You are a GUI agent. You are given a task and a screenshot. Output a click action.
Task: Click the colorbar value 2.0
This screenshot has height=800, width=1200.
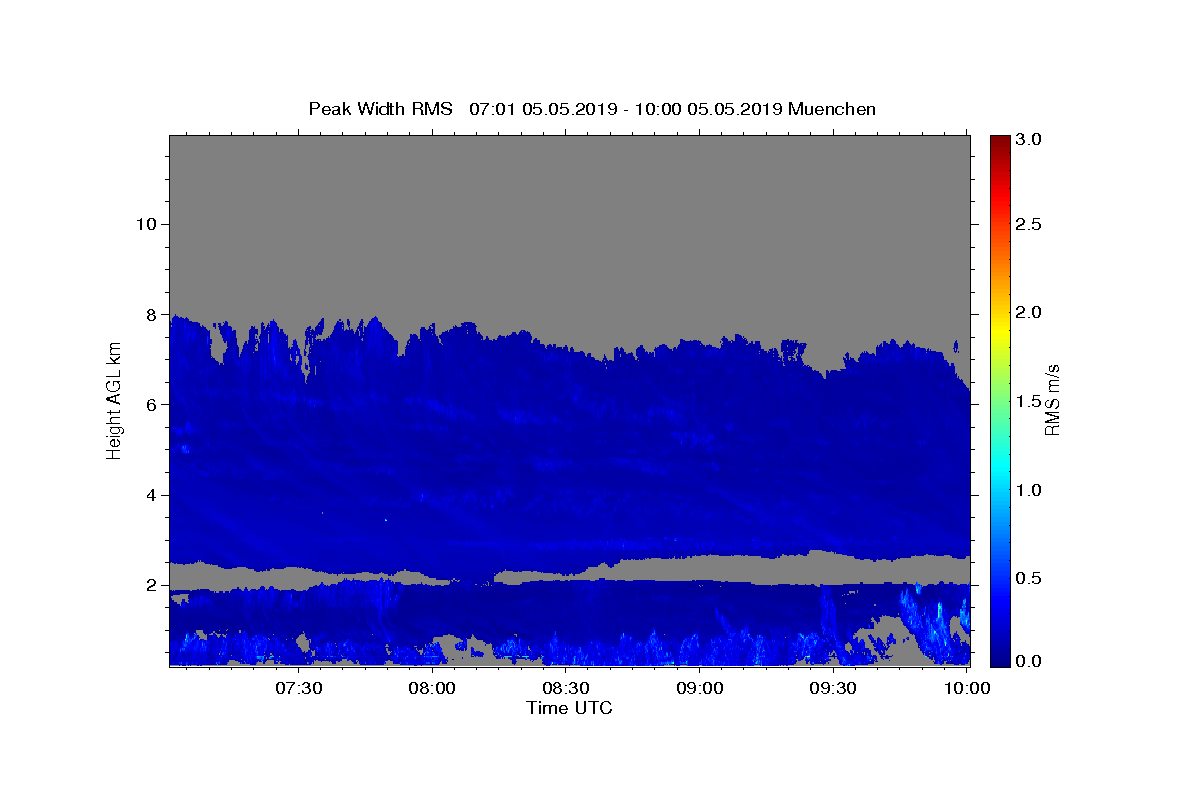[x=1030, y=312]
